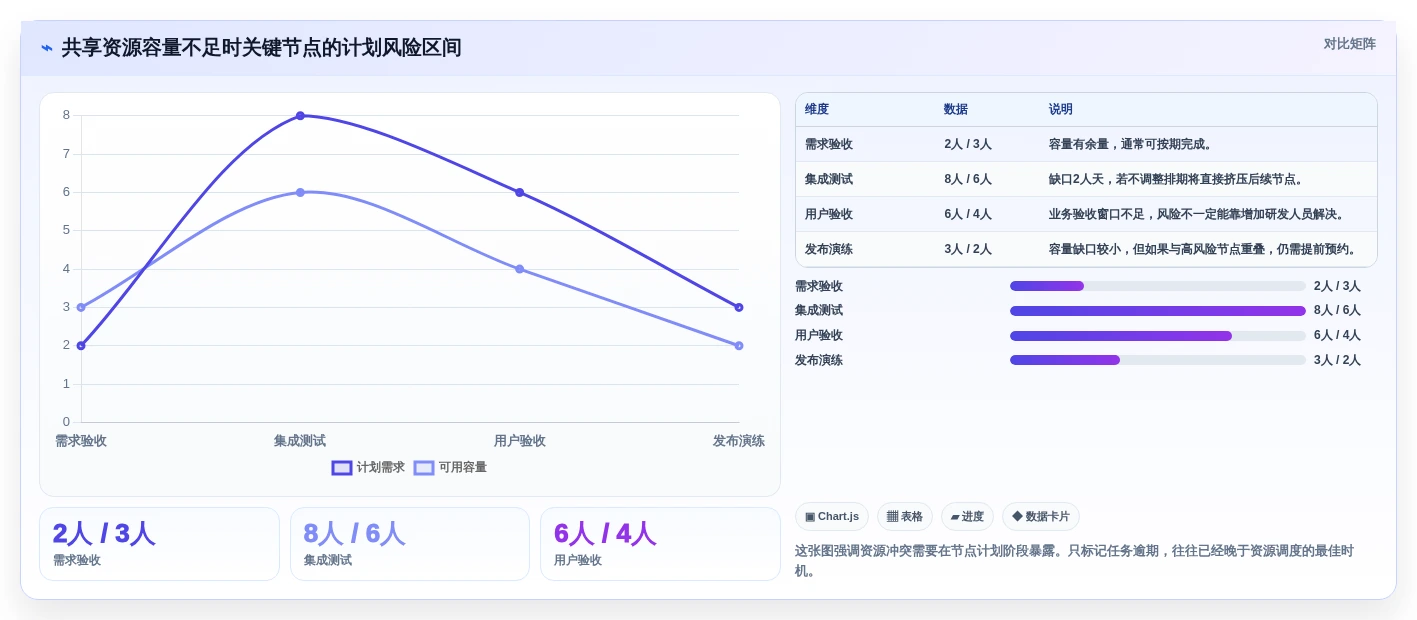Click the 需求验收 x-axis label

click(x=81, y=441)
